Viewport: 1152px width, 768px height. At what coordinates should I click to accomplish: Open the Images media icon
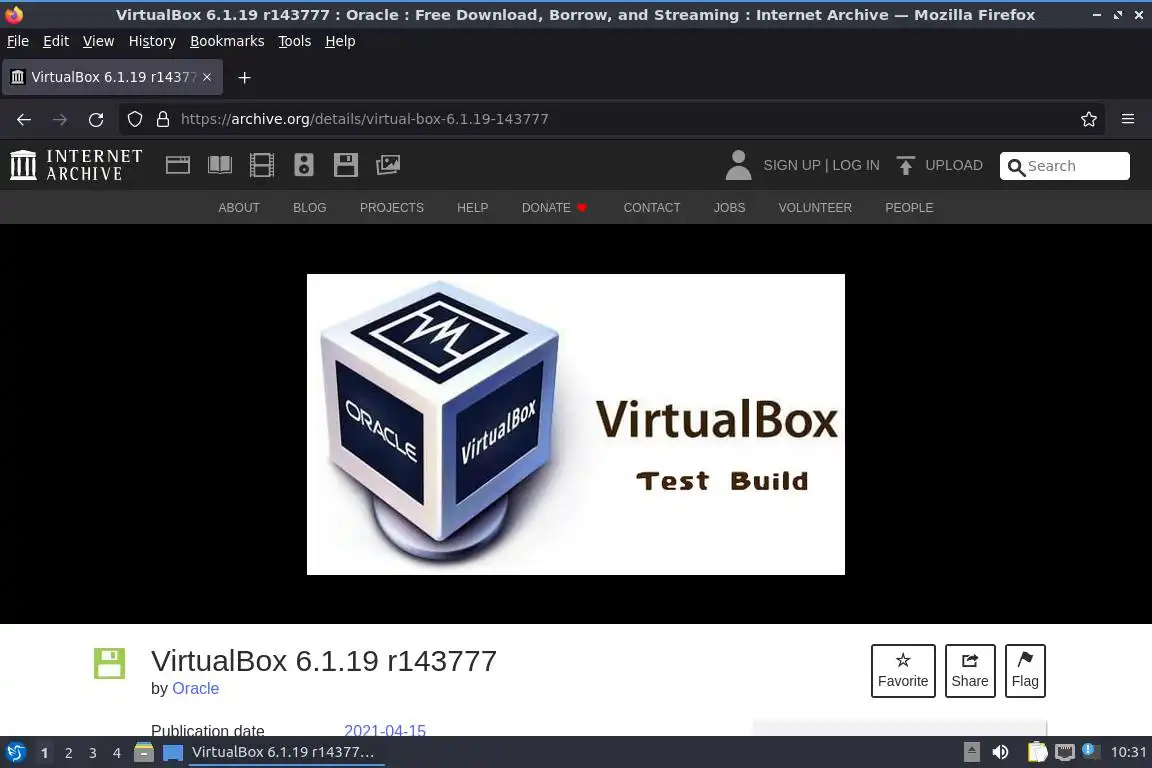click(388, 165)
